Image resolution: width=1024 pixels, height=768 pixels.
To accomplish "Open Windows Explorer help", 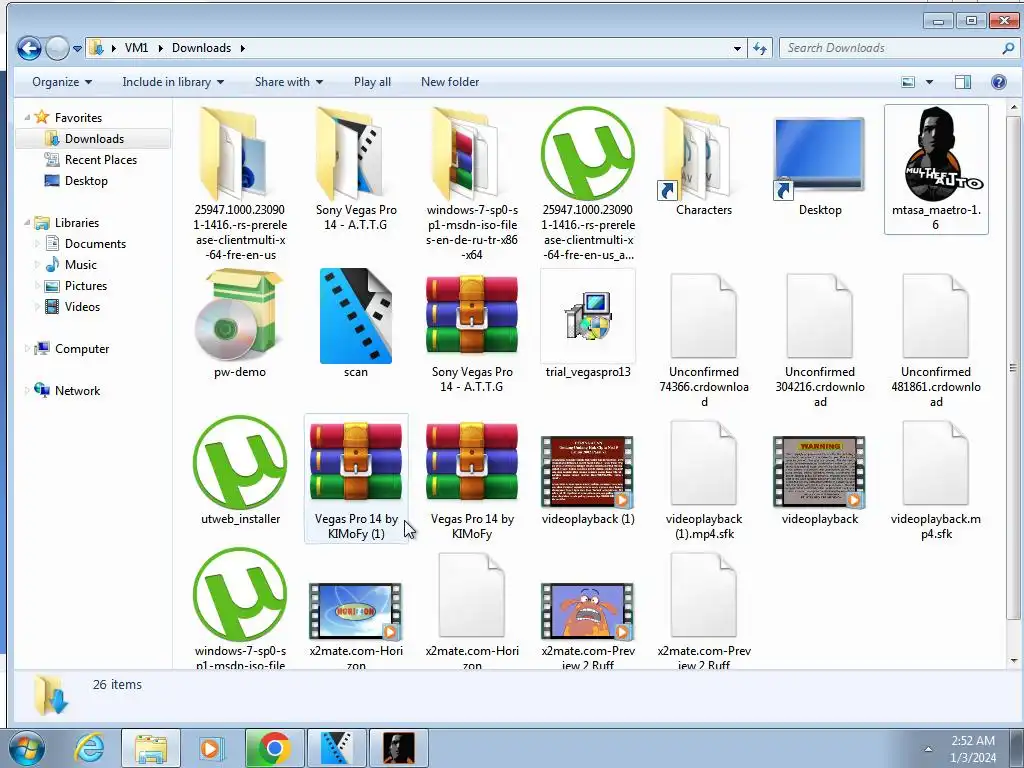I will point(999,82).
